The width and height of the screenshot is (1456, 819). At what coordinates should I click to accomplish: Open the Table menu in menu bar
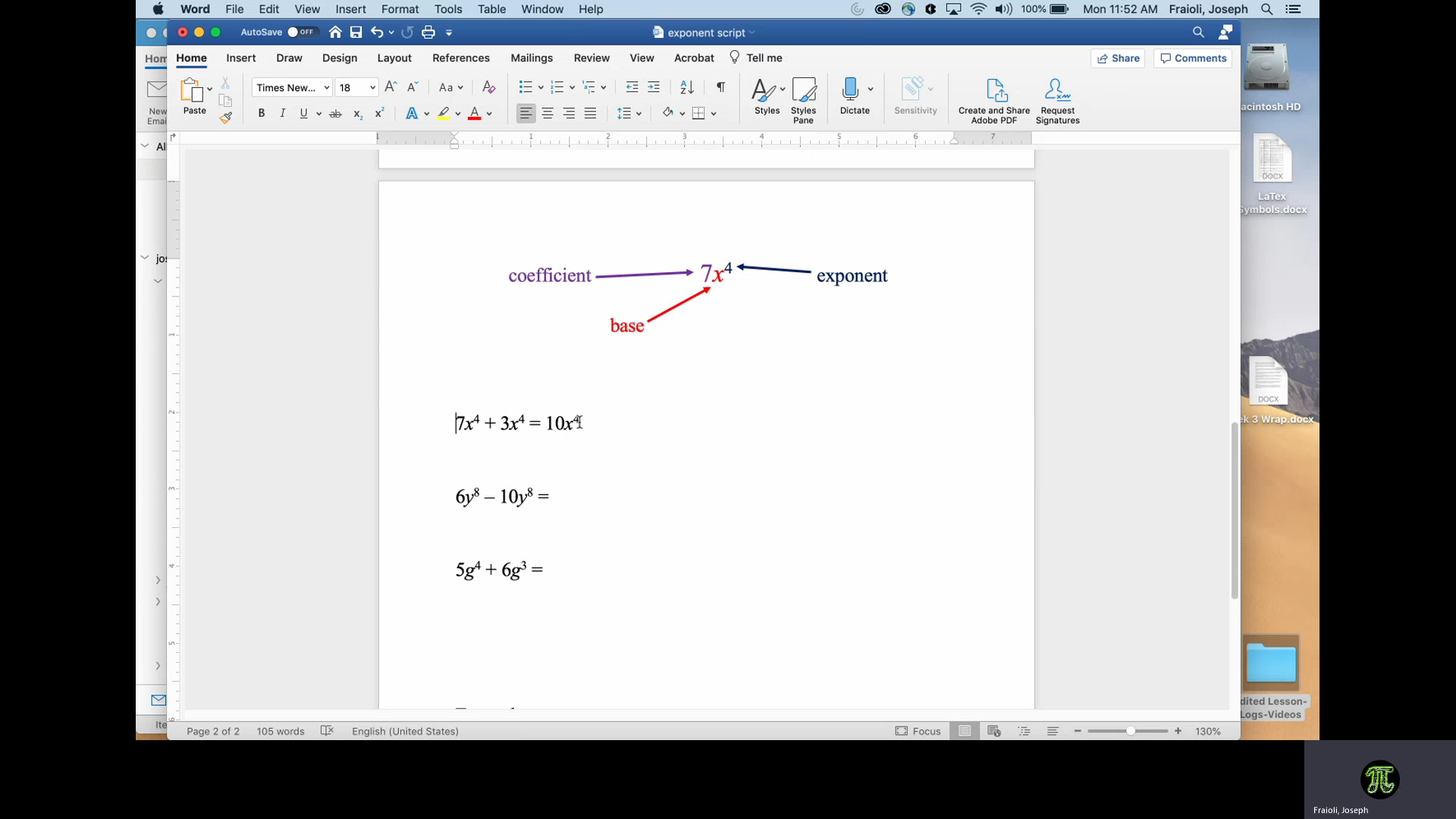(x=491, y=9)
